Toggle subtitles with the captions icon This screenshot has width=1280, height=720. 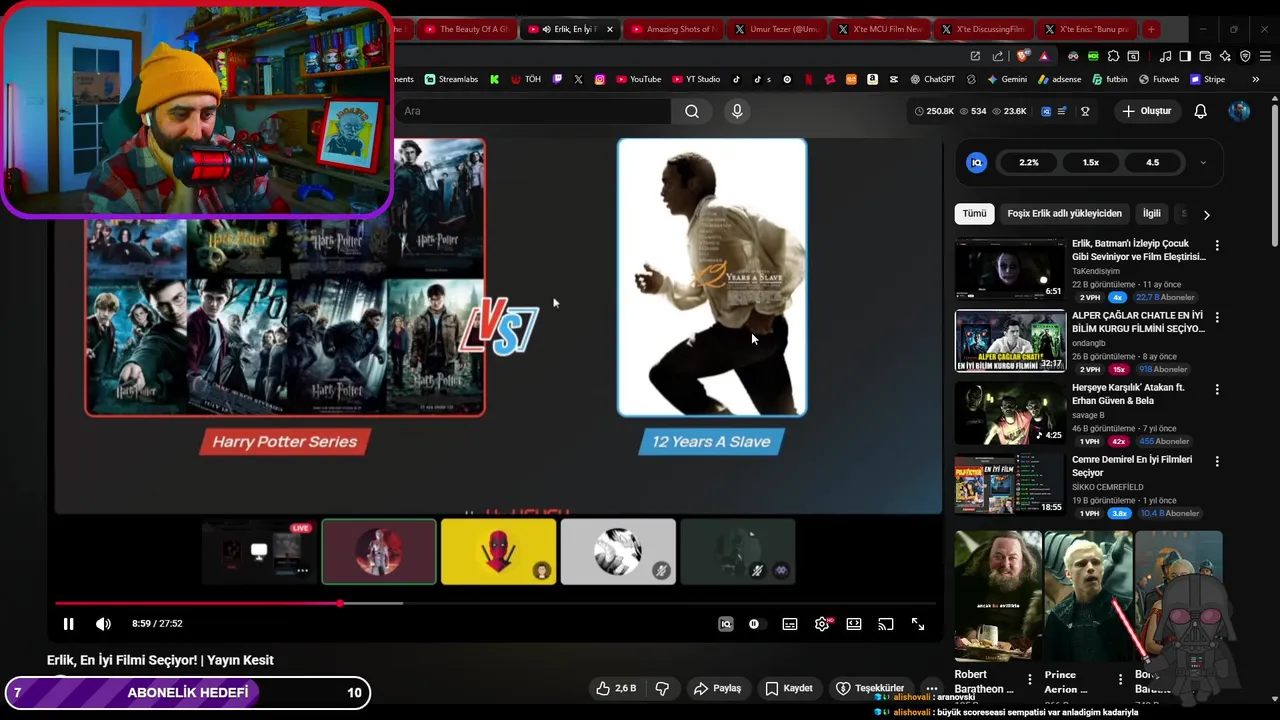[x=790, y=624]
